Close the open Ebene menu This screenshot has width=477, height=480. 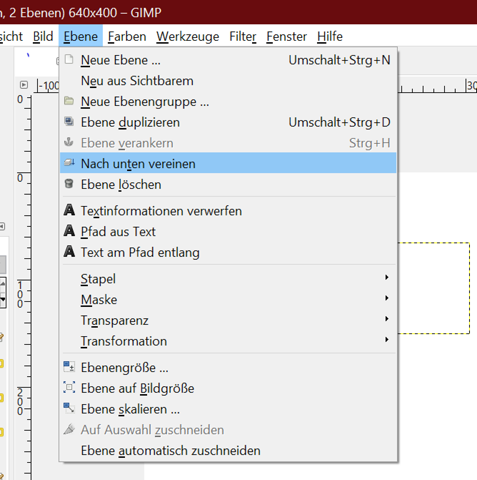tap(81, 36)
